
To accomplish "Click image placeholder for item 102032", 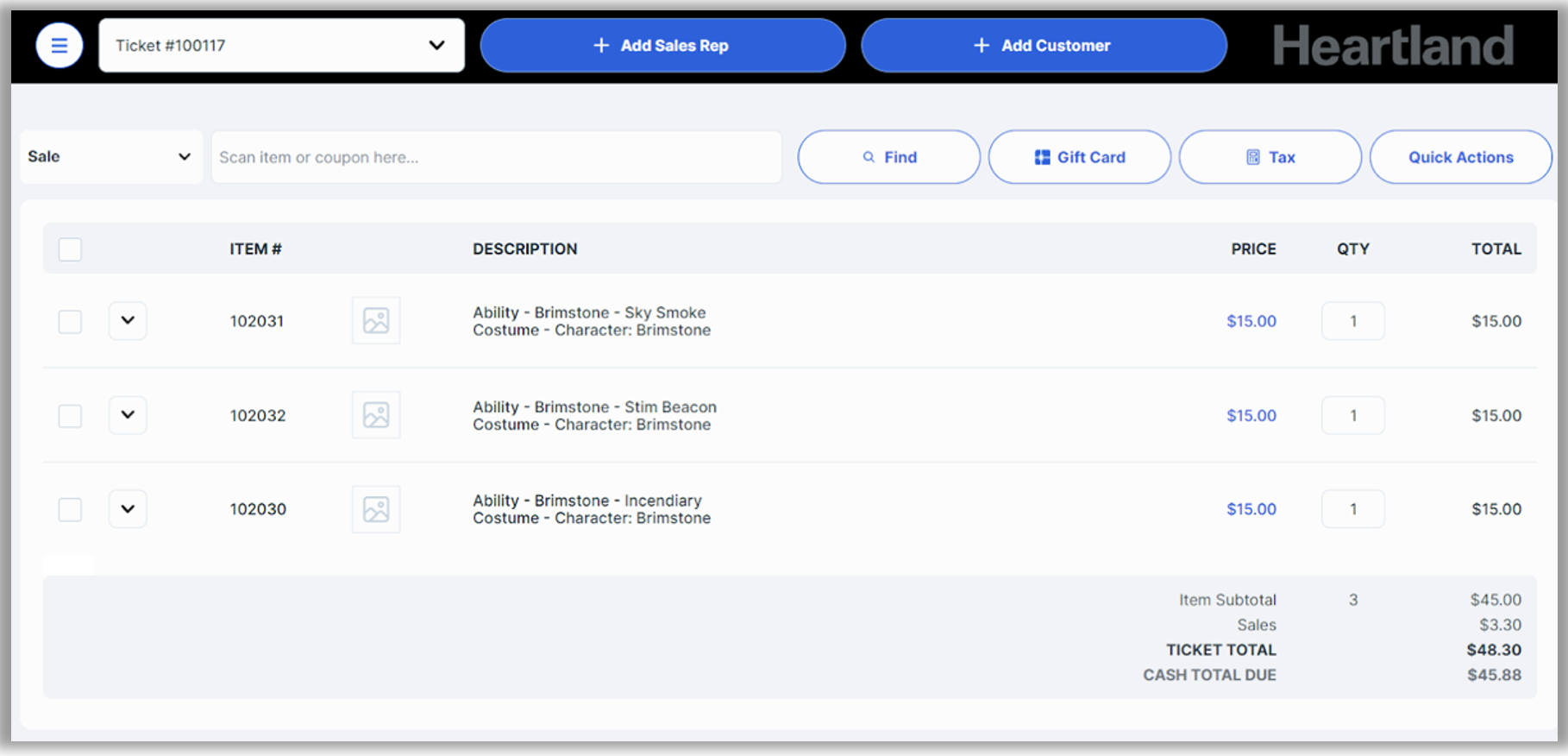I will click(376, 415).
